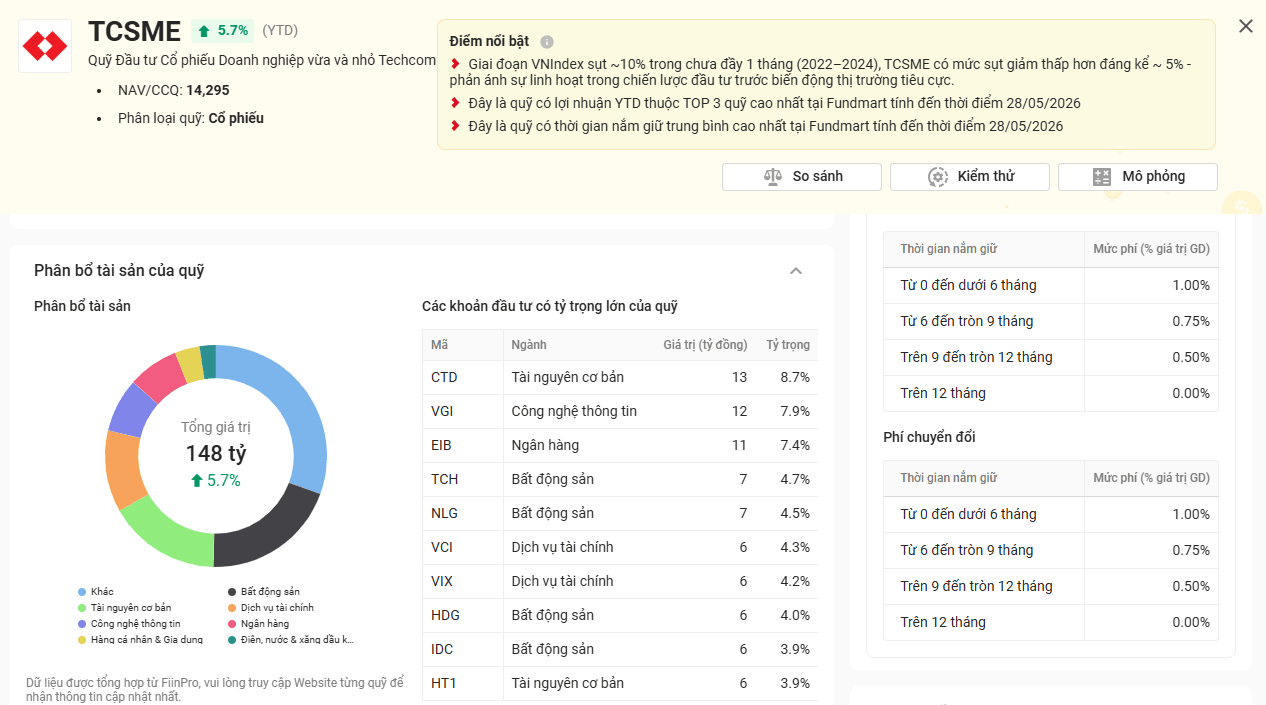
Task: Click the NAV/CCQ value 14,295
Action: pos(208,90)
